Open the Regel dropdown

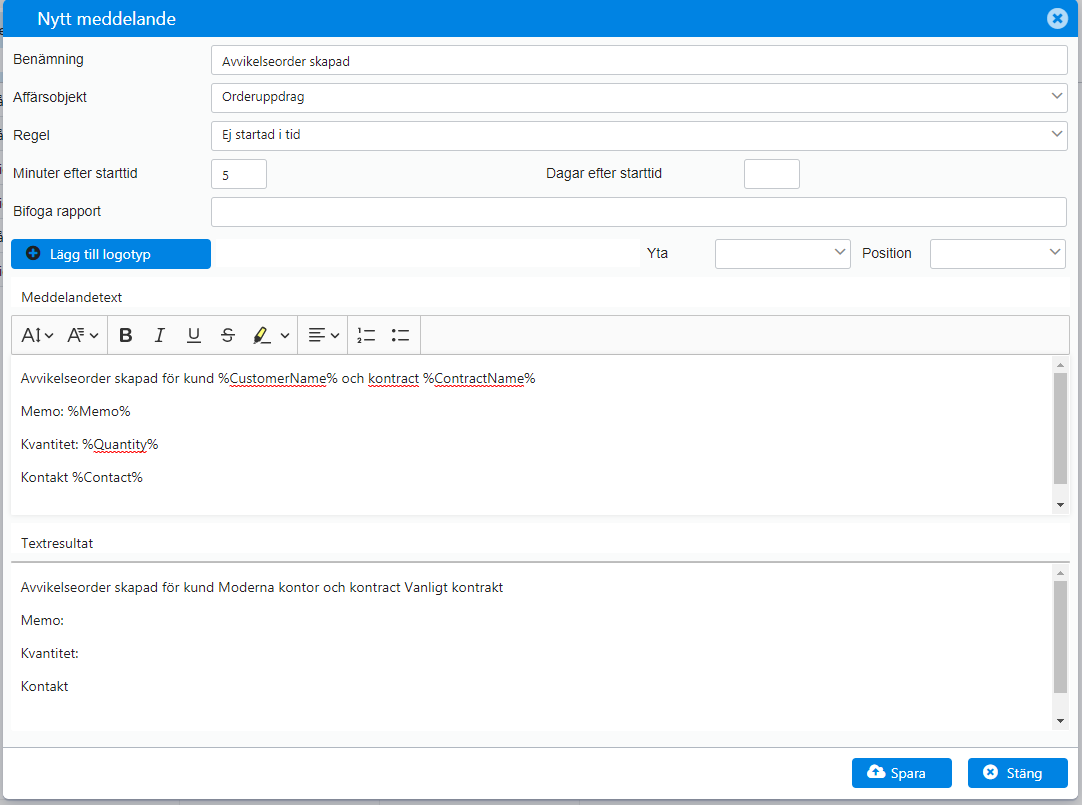click(639, 135)
